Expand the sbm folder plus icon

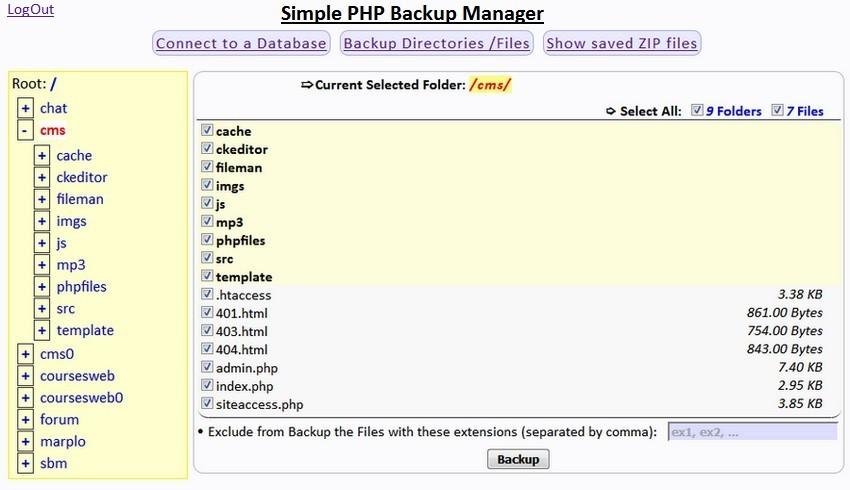(25, 464)
